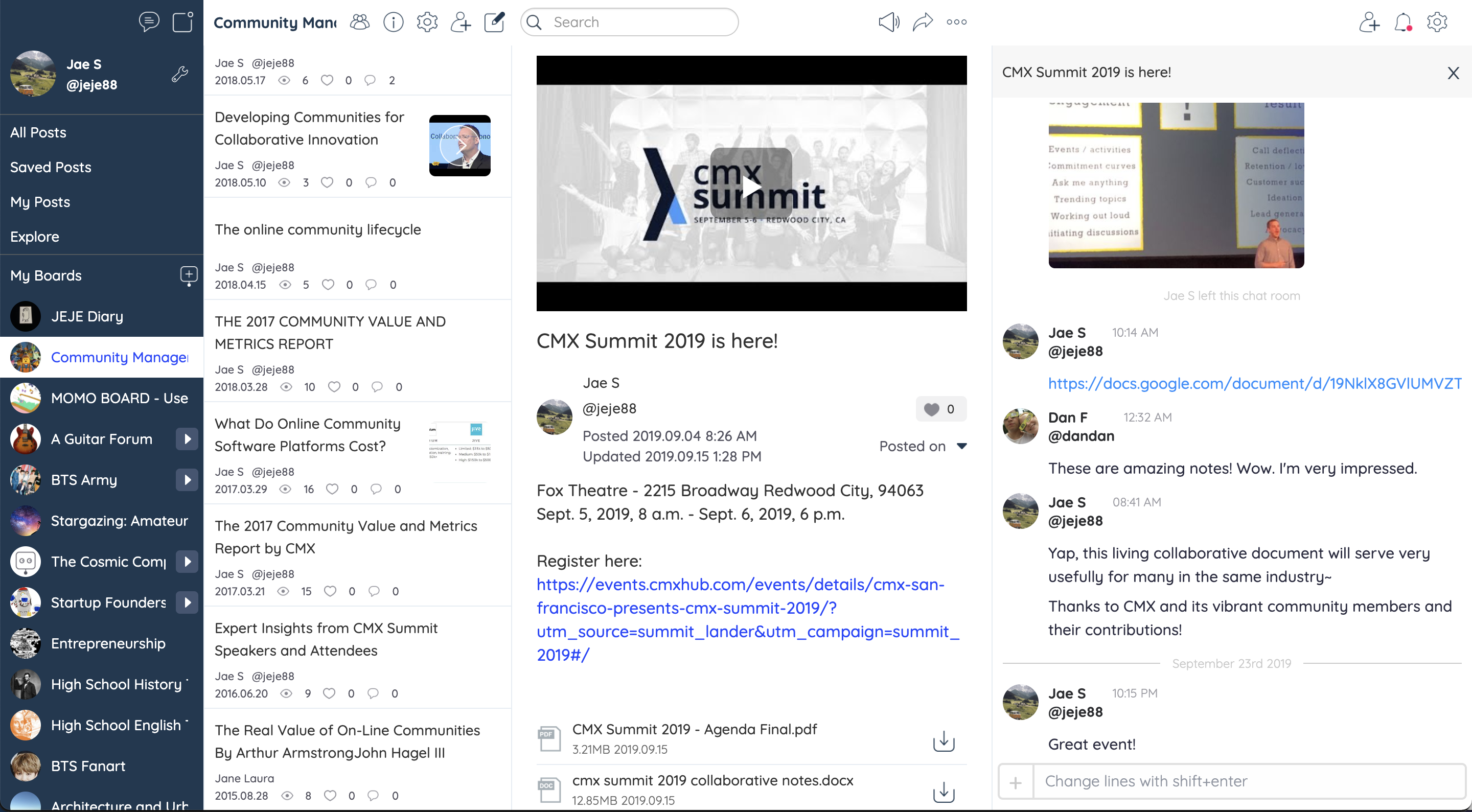Click the compose new post icon
Screen dimensions: 1472x812
(x=494, y=21)
